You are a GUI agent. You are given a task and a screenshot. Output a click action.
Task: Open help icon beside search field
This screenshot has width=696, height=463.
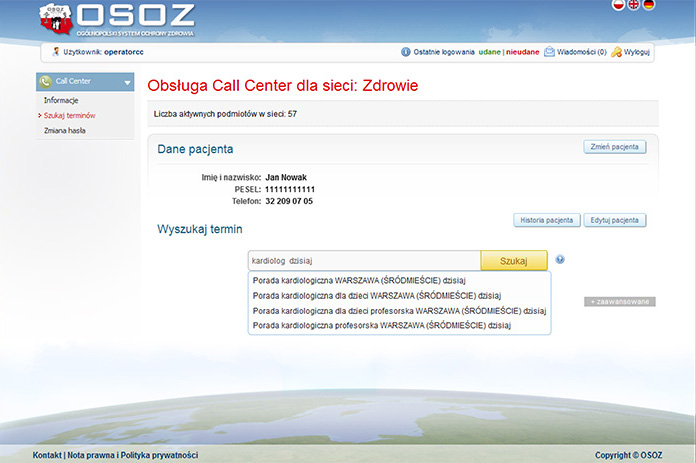coord(560,259)
